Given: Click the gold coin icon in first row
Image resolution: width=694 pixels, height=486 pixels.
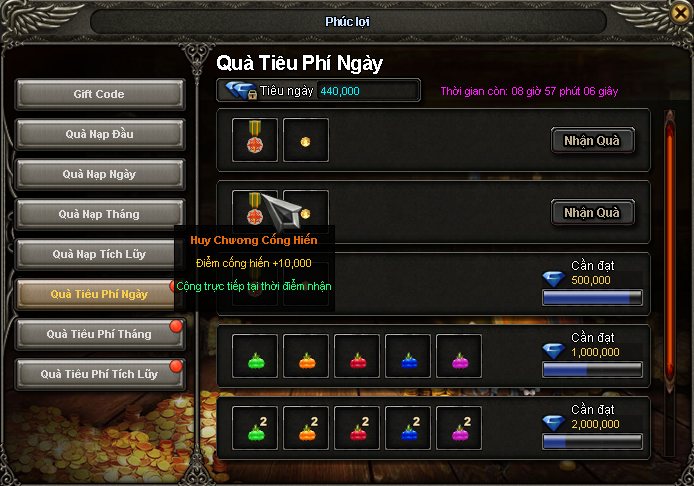Looking at the screenshot, I should pyautogui.click(x=306, y=140).
